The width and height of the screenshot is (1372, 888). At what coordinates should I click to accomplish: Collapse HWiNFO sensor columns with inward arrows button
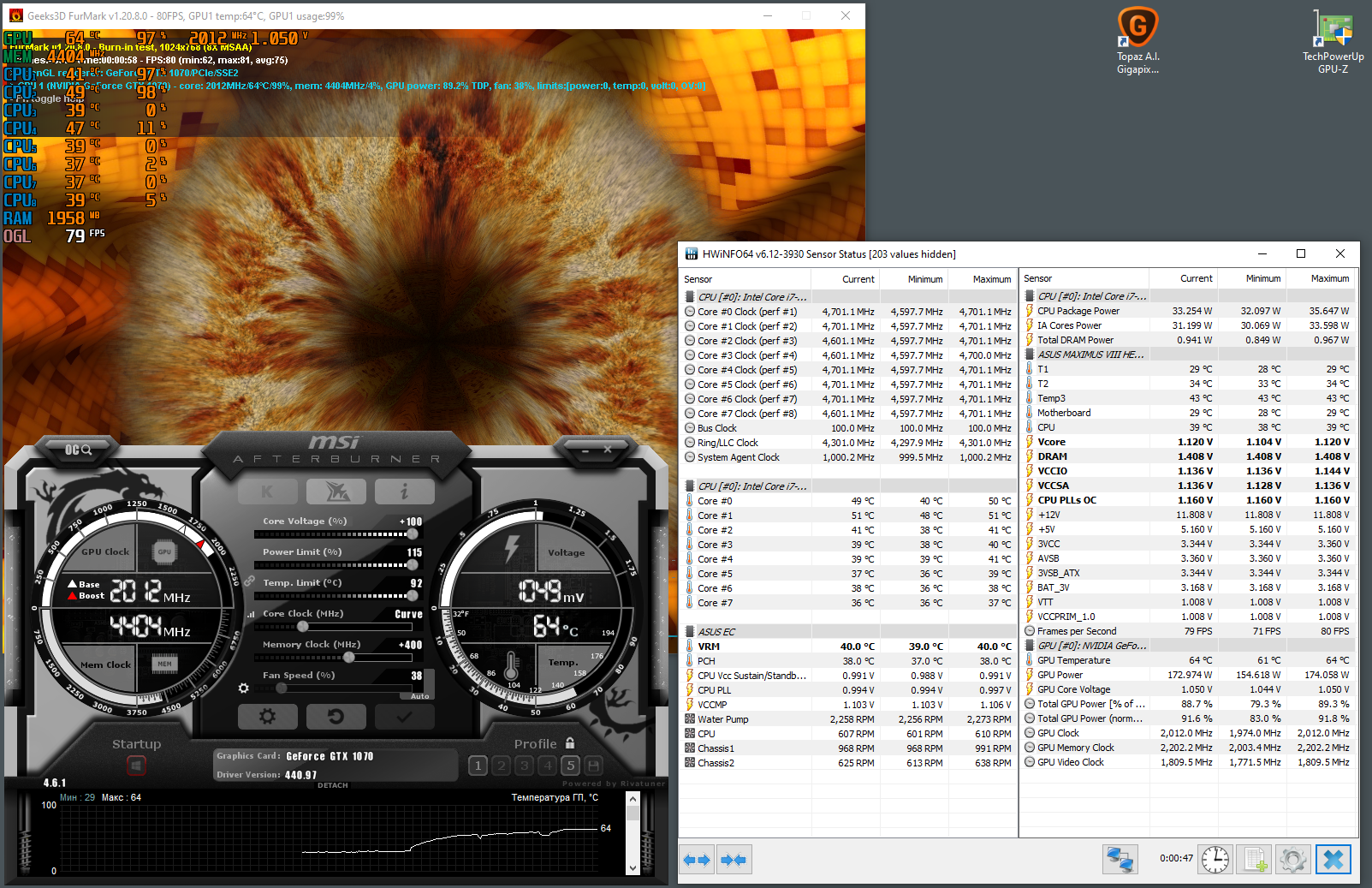pos(734,860)
